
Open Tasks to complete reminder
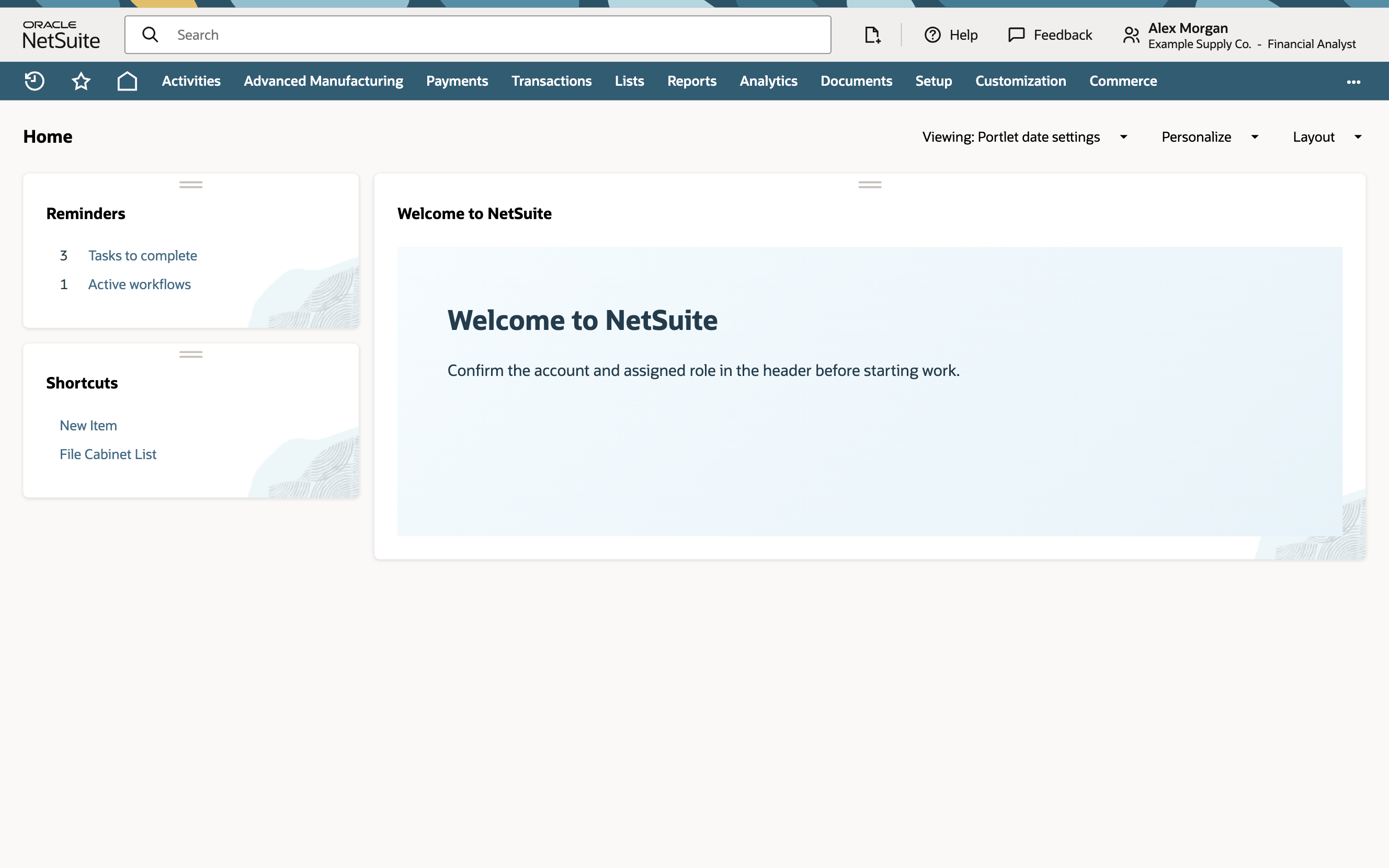click(142, 256)
